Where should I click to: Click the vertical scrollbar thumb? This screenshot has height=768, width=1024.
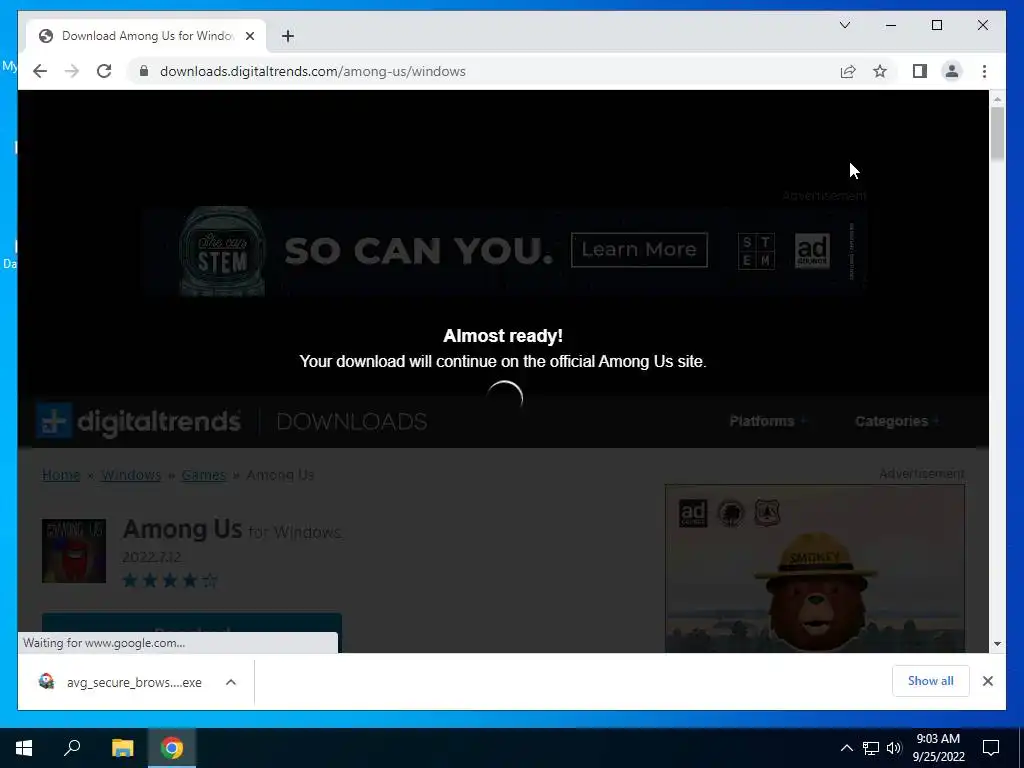coord(997,134)
